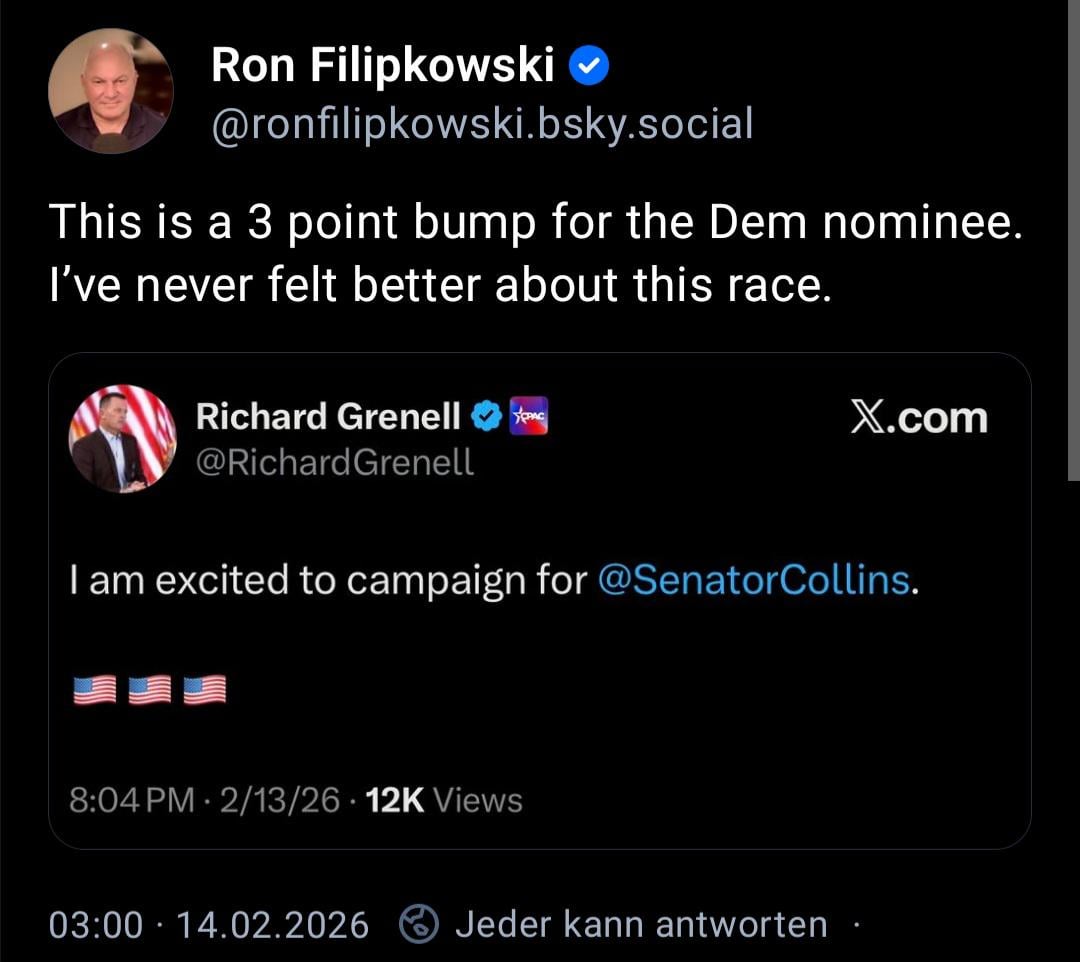This screenshot has width=1080, height=962.
Task: Open the @RichardGrenell handle
Action: pos(334,462)
